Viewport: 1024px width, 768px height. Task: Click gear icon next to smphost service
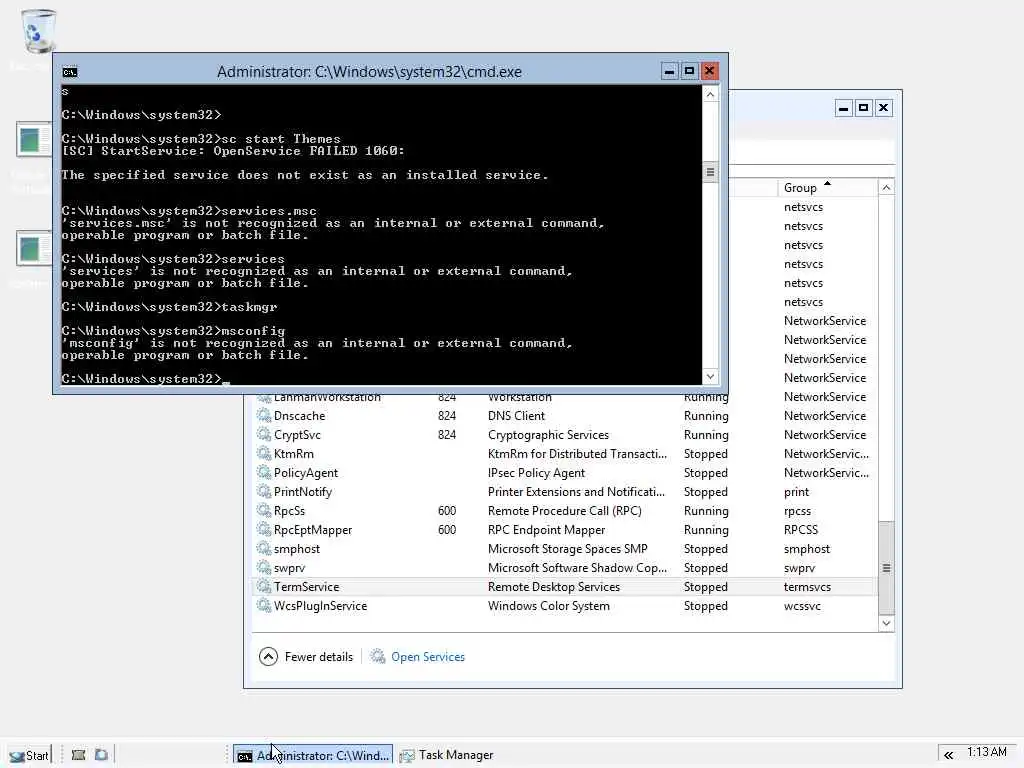[x=264, y=549]
